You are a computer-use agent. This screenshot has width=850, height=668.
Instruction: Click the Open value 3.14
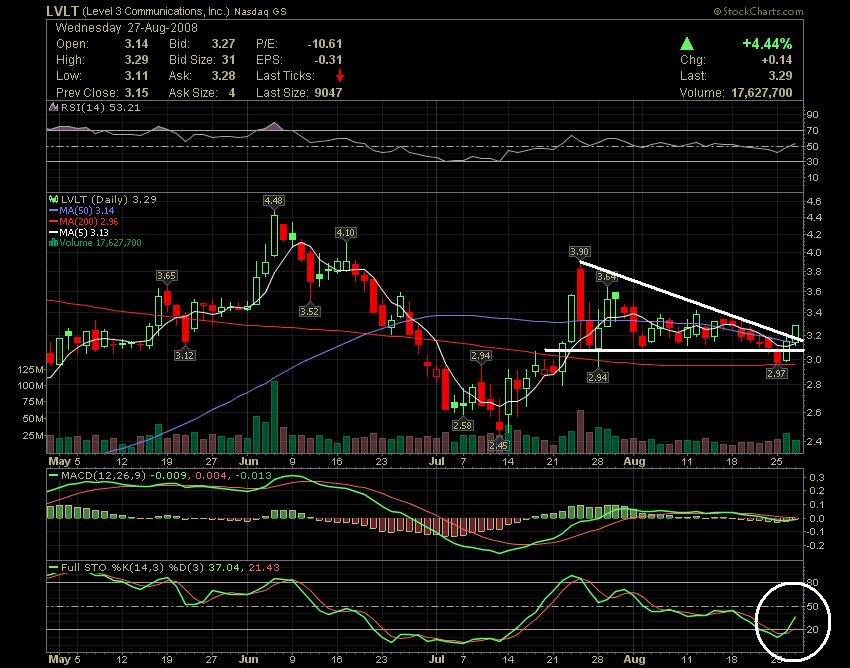pyautogui.click(x=136, y=44)
